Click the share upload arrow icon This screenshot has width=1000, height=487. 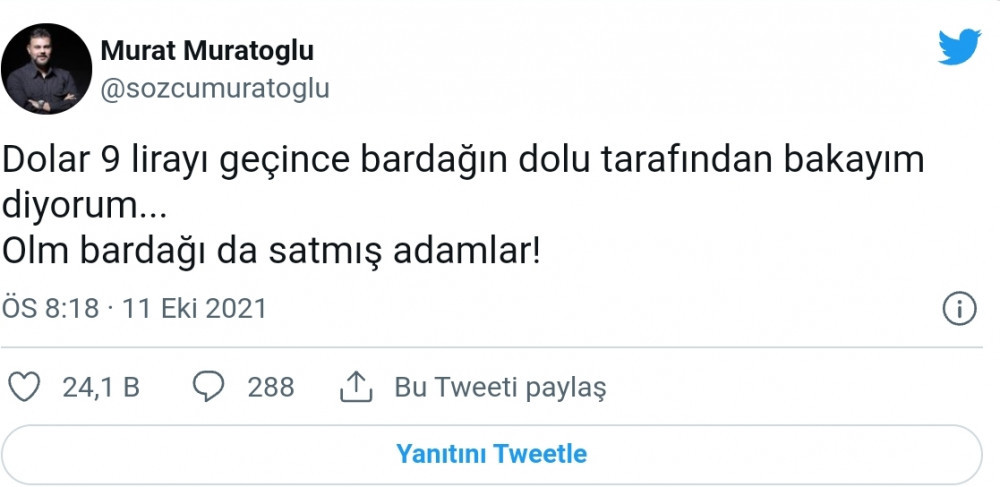pos(356,386)
